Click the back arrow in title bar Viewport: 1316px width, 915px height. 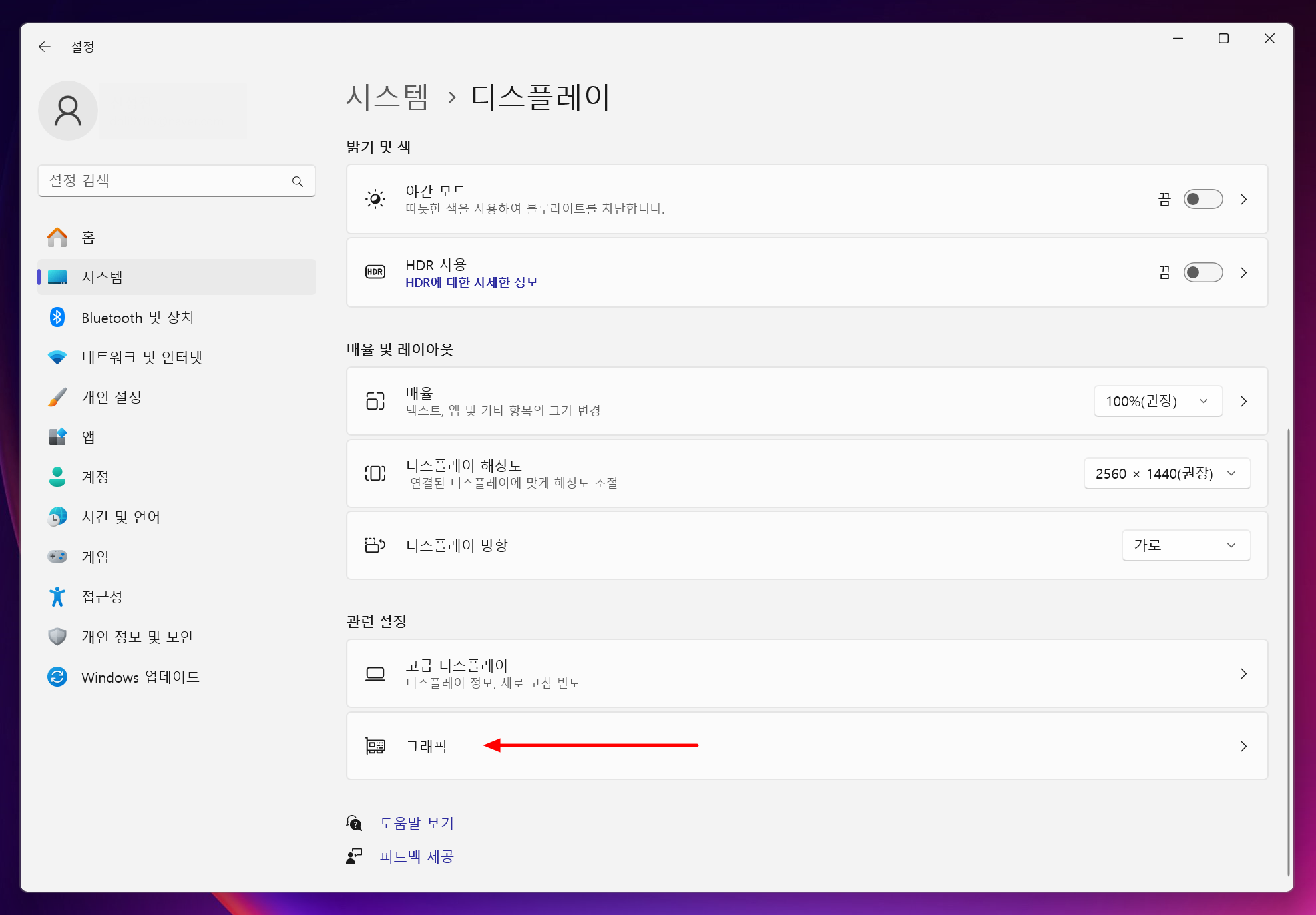click(45, 47)
